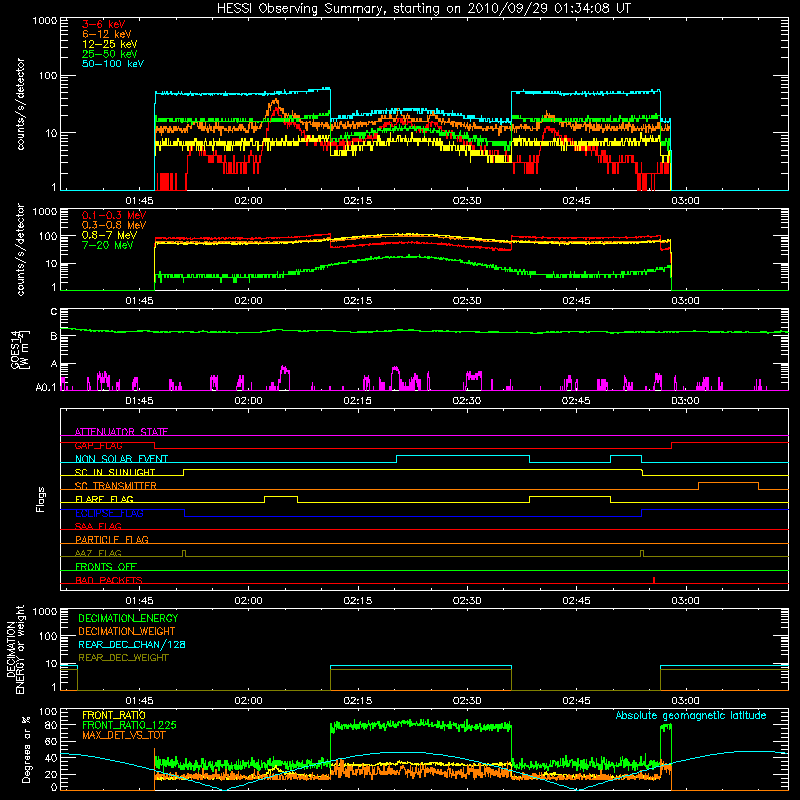800x800 pixels.
Task: Pick the "25-50 keV" legend entry
Action: click(x=110, y=54)
